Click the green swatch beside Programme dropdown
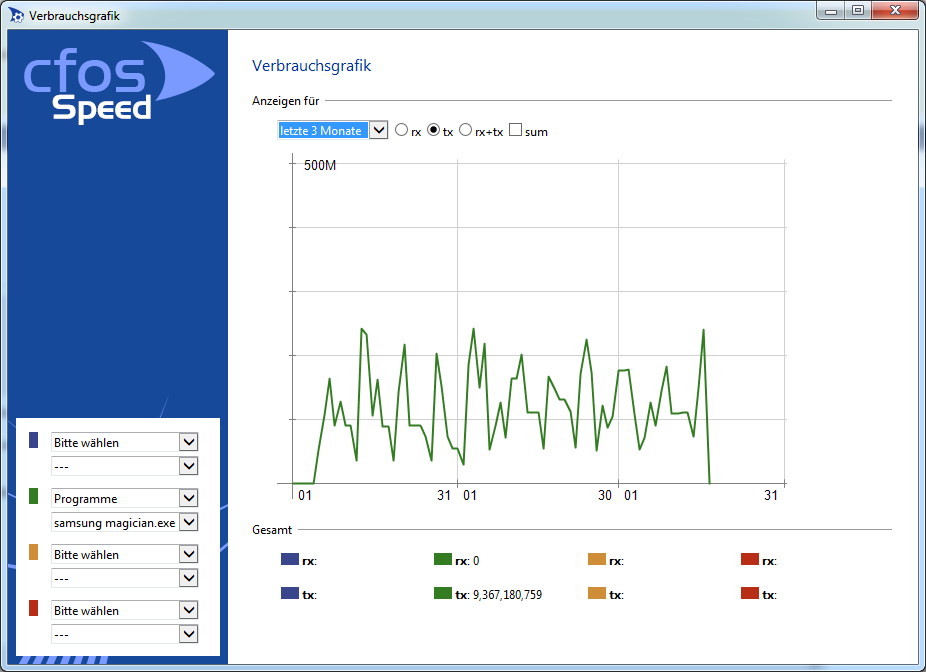Screen dimensions: 926x672 34,496
